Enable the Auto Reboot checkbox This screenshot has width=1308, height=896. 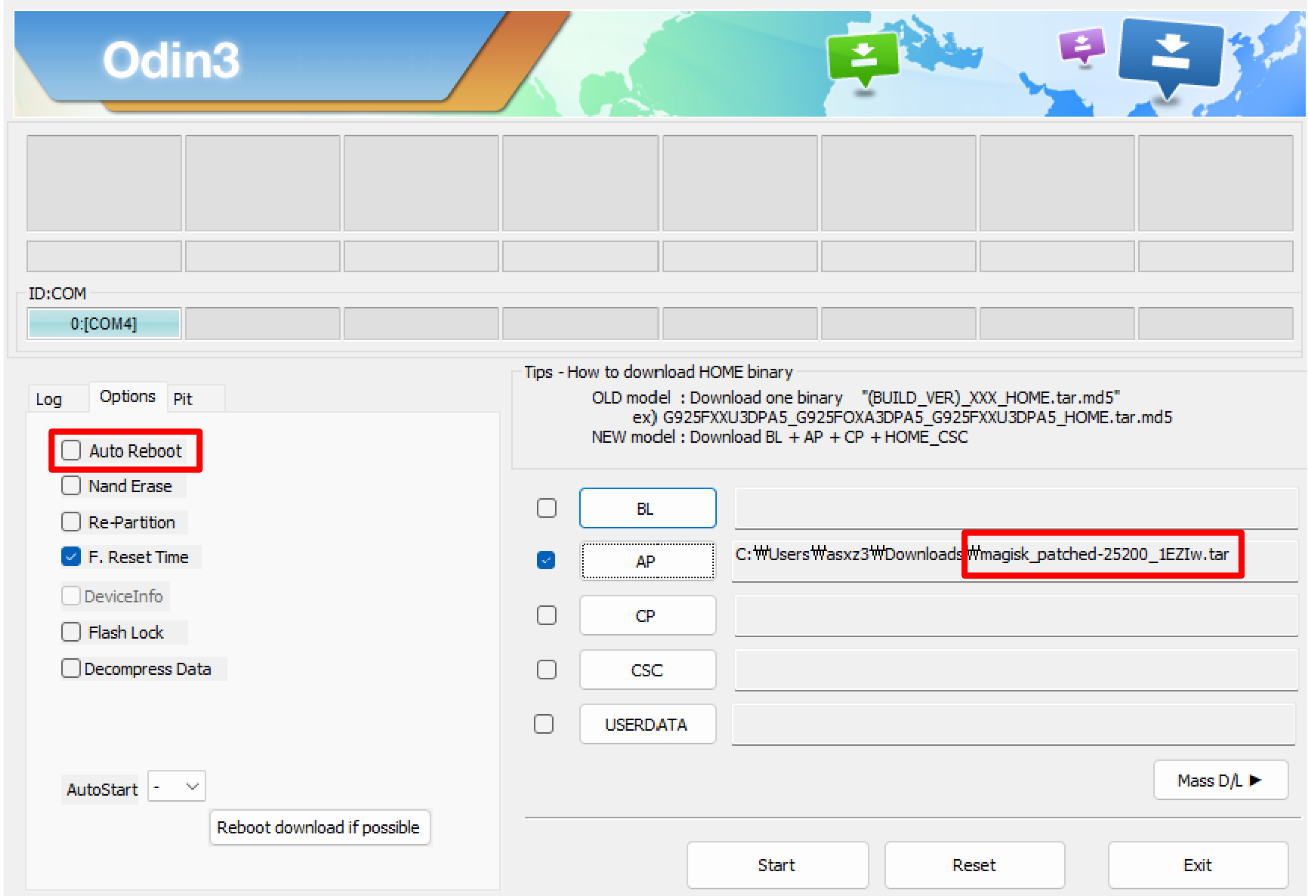tap(71, 451)
